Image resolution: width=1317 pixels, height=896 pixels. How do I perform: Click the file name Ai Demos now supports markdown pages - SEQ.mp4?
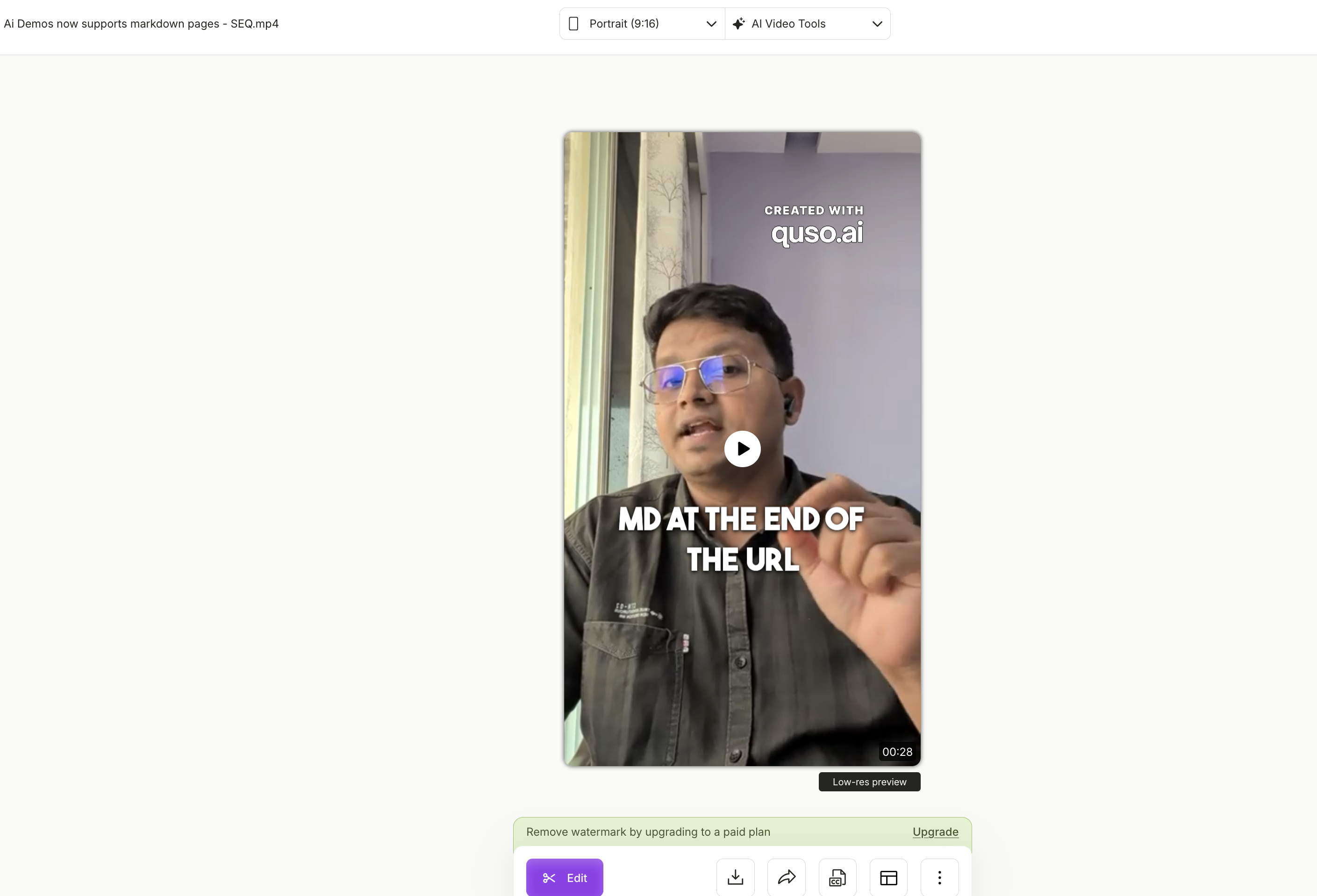pos(141,24)
